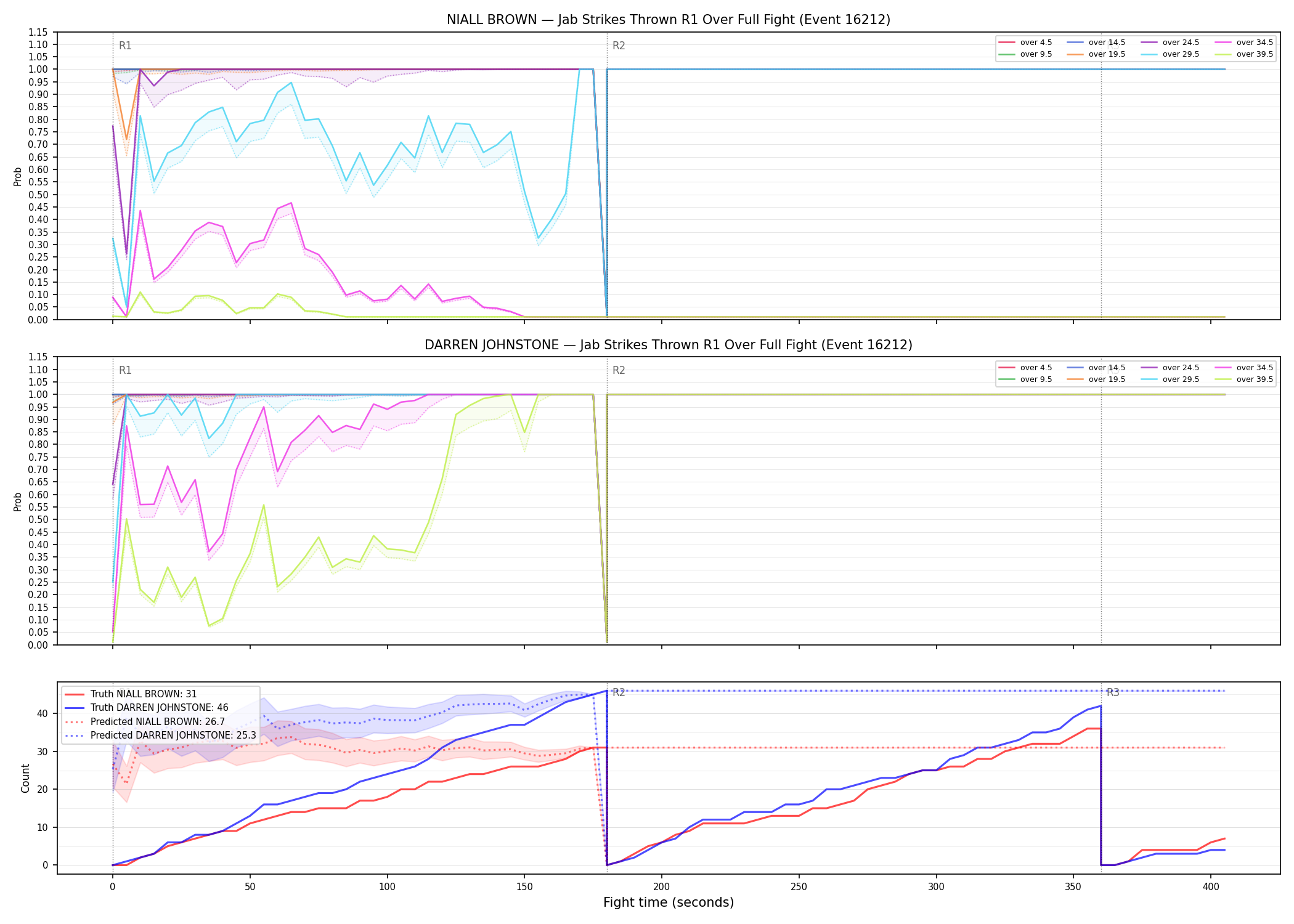The height and width of the screenshot is (924, 1294).
Task: Select 'over 14.5' legend entry in Darren Johnstone chart
Action: (x=1096, y=368)
